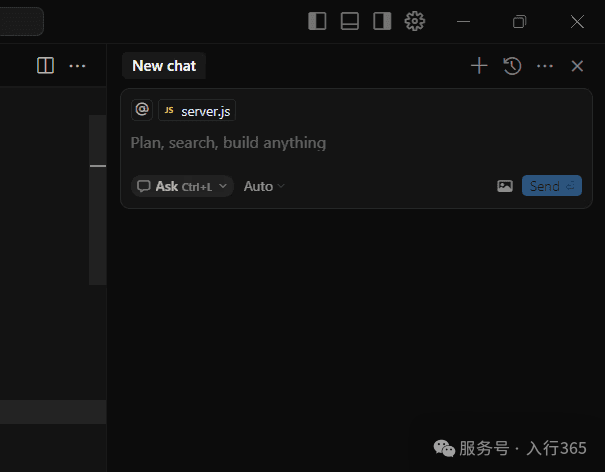Click the @ add context button
605x472 pixels.
coord(142,110)
